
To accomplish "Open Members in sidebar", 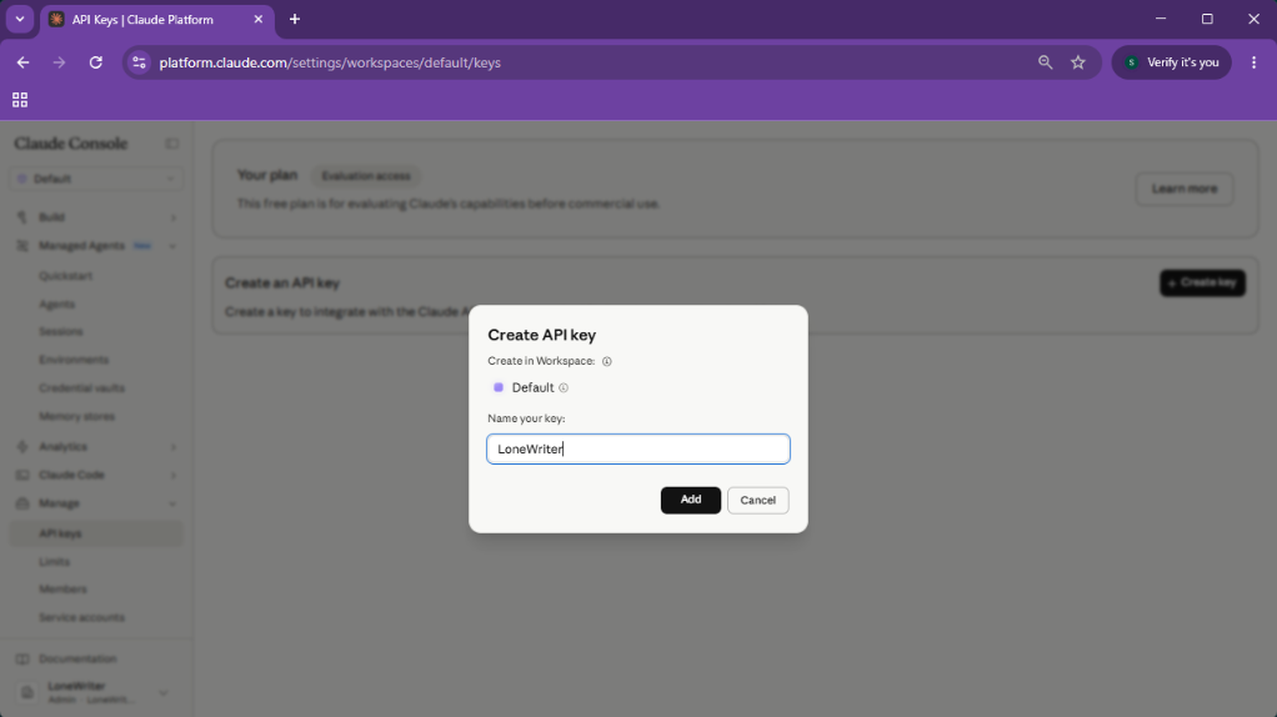I will [63, 590].
